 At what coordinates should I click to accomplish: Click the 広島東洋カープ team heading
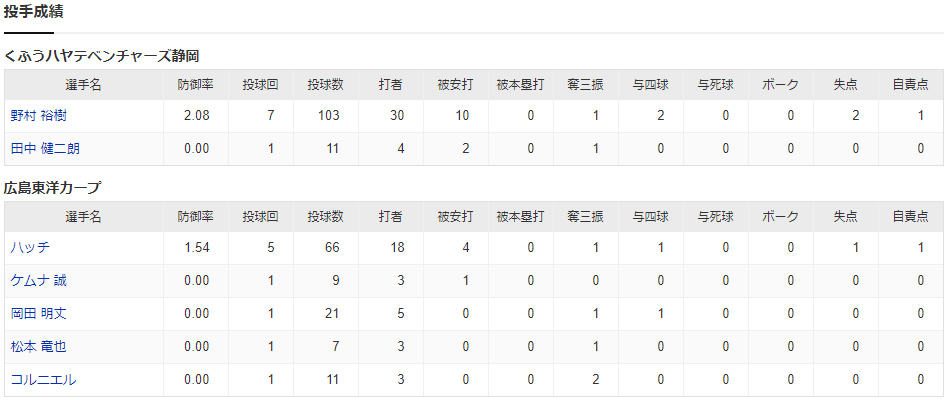52,188
